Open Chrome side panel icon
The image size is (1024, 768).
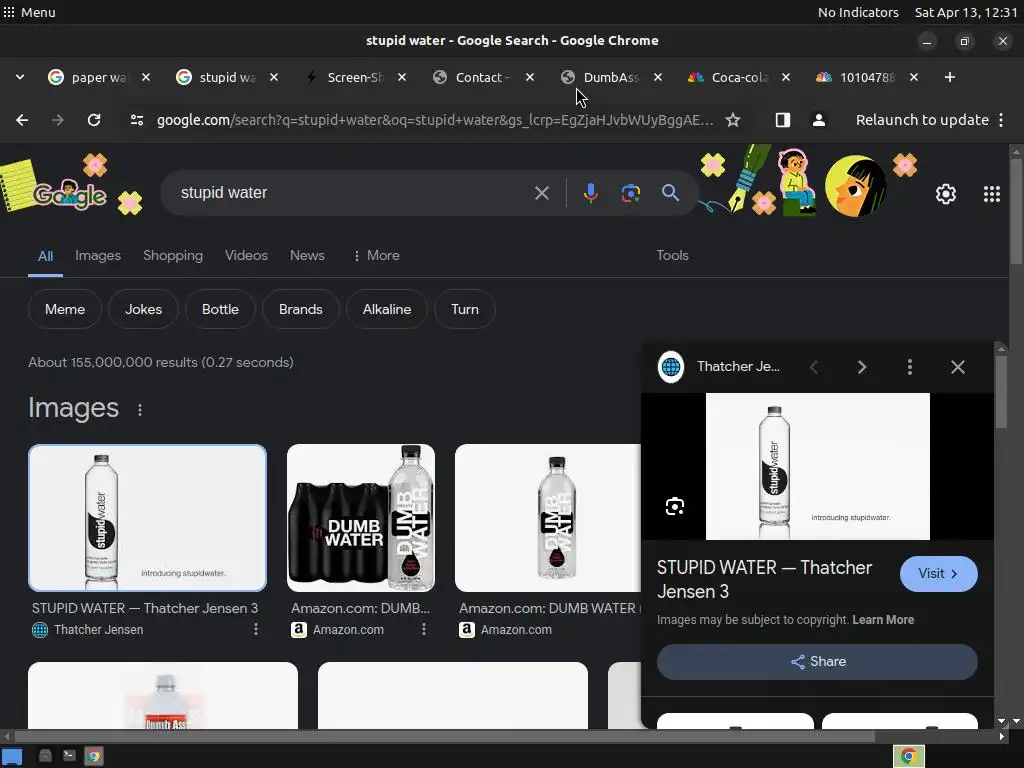[782, 120]
